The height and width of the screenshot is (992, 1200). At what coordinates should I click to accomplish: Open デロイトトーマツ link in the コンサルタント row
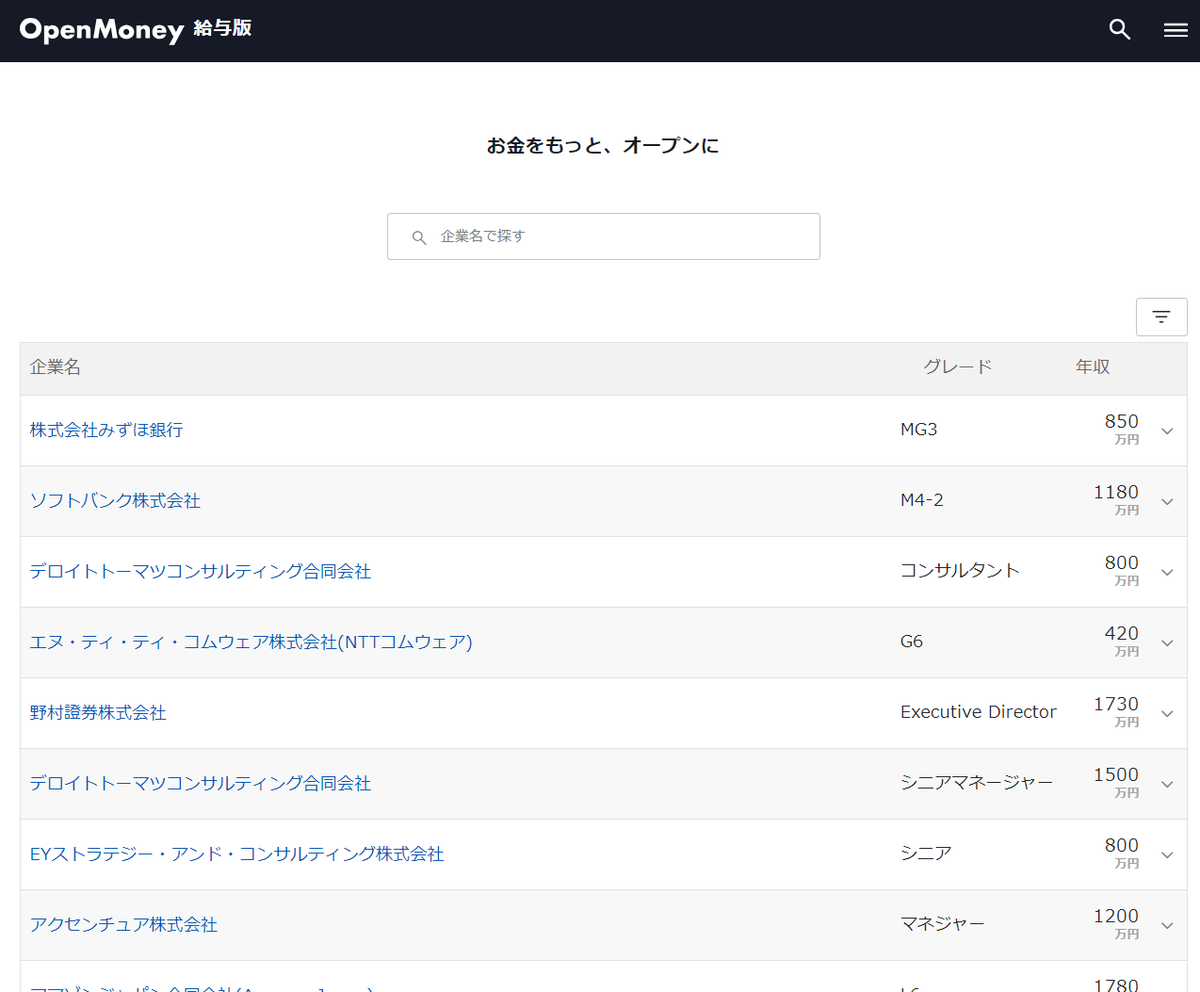200,572
